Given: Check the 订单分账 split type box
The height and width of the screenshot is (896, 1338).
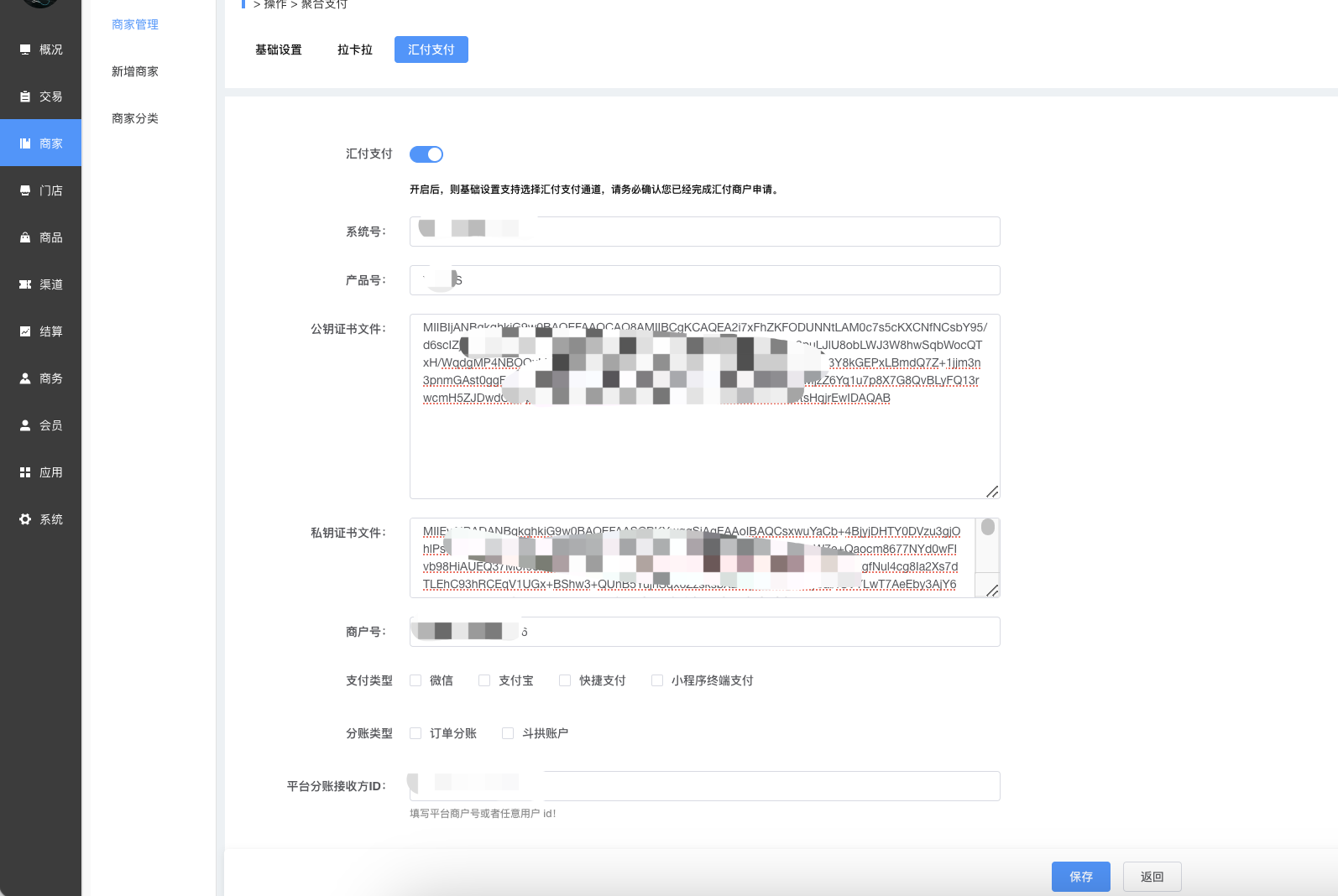Looking at the screenshot, I should point(416,733).
